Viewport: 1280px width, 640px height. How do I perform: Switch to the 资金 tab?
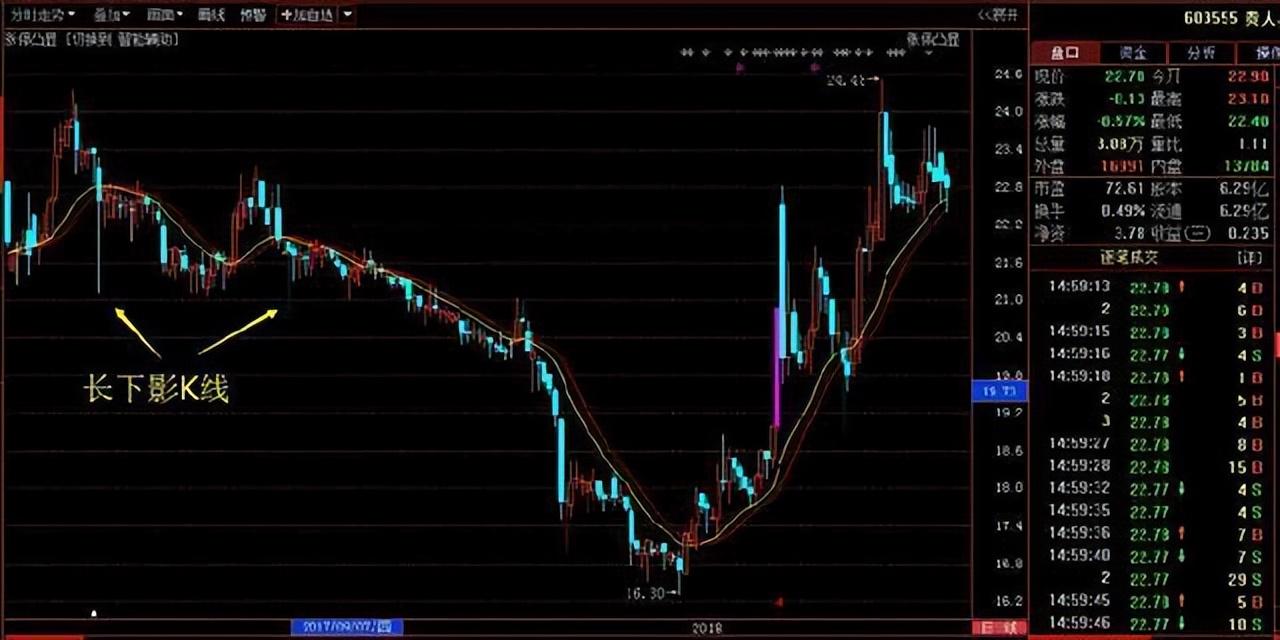point(1133,53)
